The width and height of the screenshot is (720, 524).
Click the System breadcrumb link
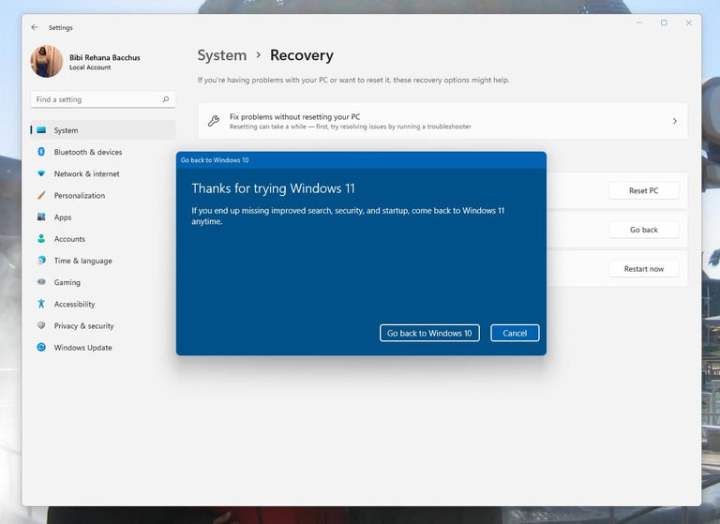pyautogui.click(x=222, y=55)
